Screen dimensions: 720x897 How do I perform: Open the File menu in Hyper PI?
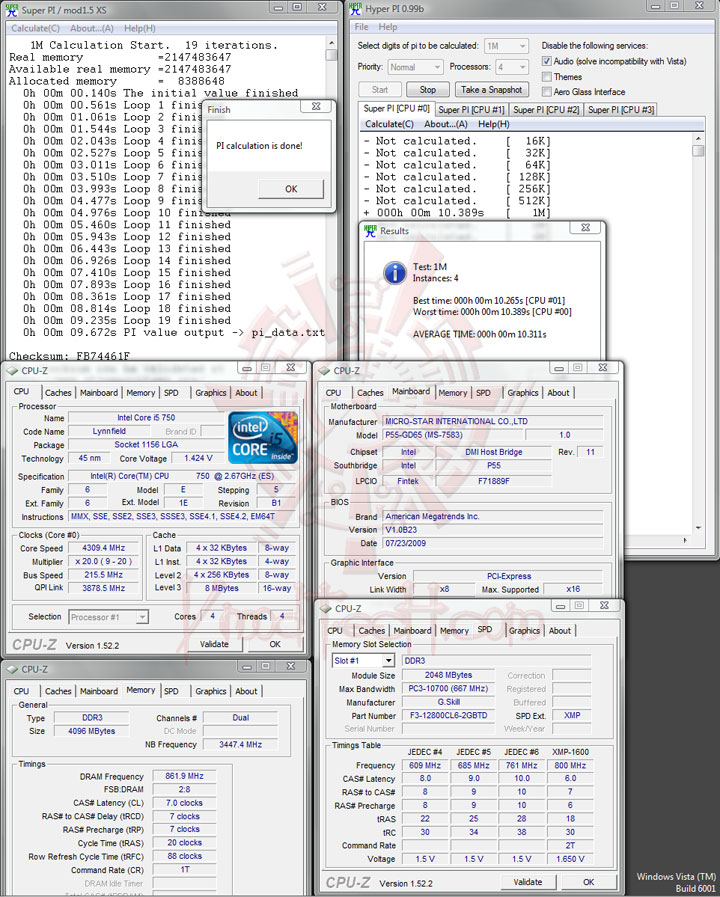[361, 27]
